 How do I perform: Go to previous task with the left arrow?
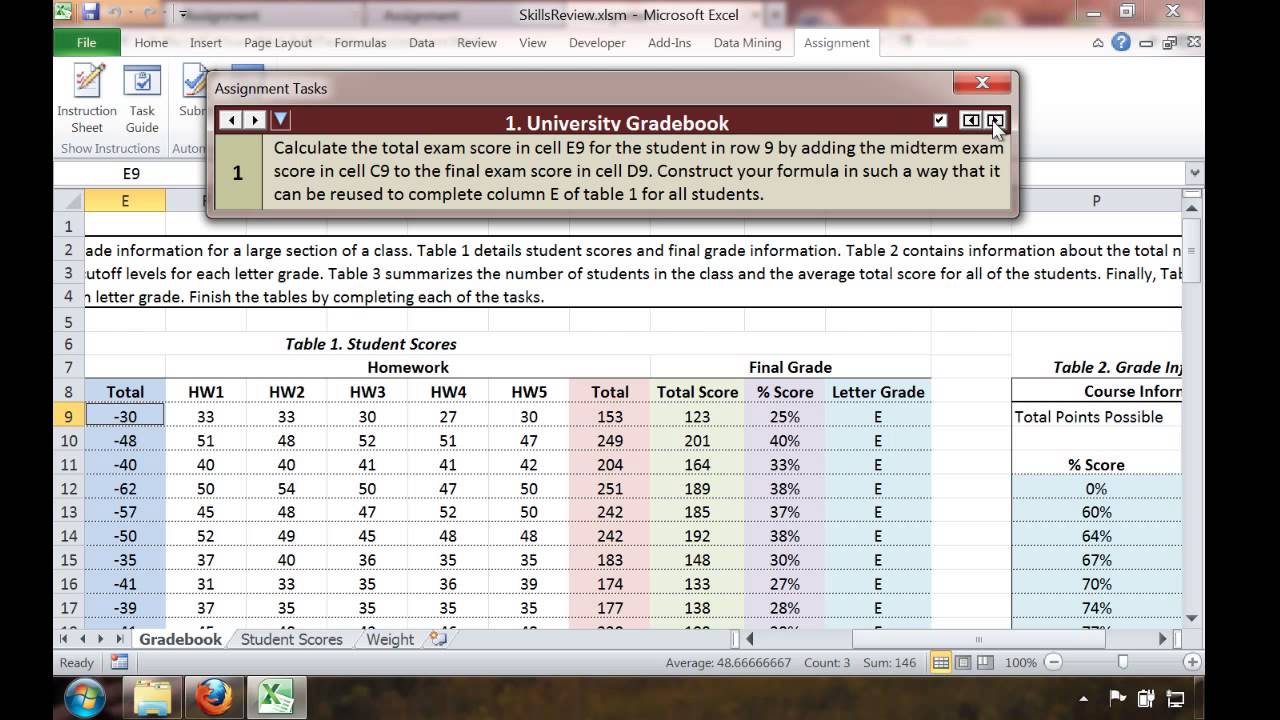coord(231,120)
